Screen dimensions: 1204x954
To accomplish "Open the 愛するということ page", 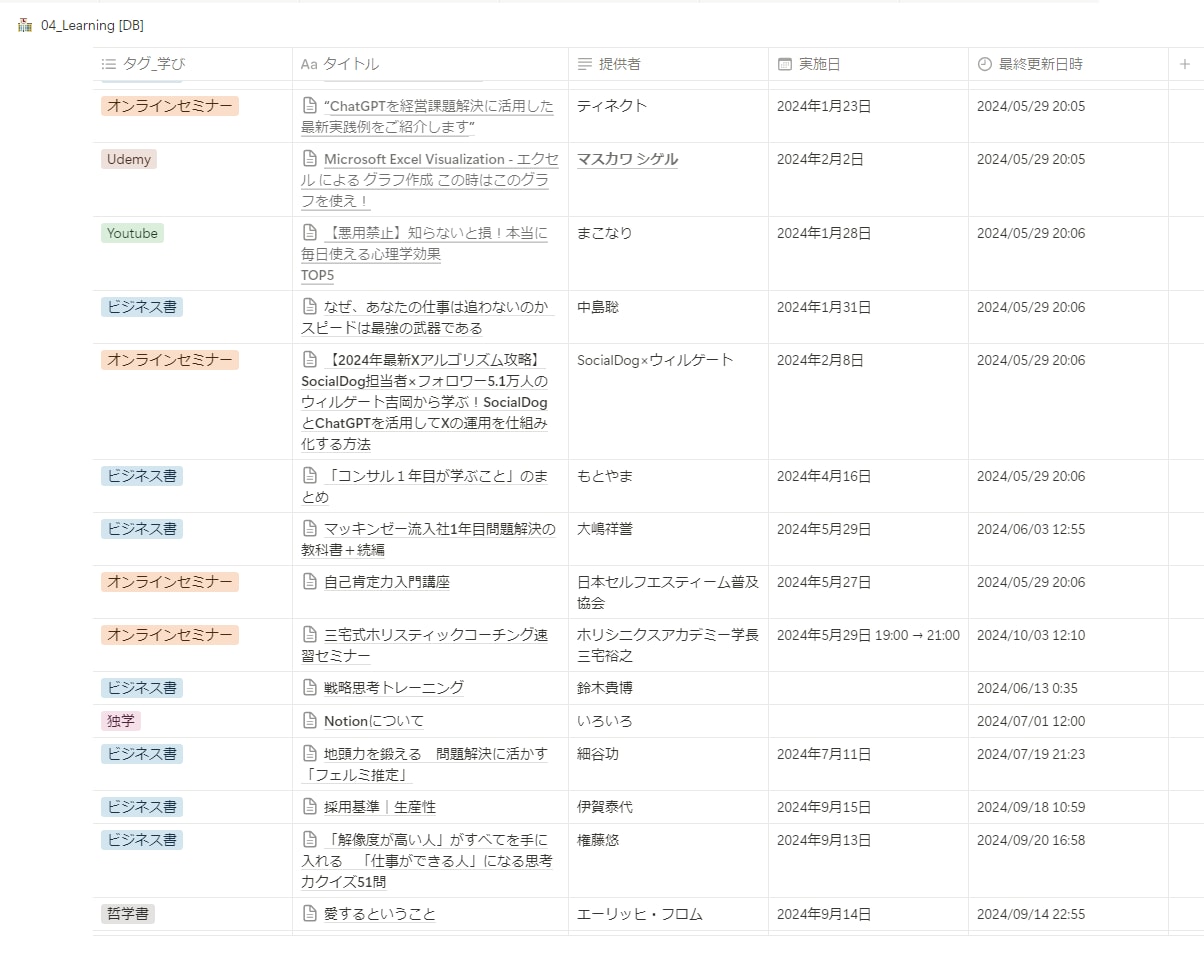I will (380, 914).
